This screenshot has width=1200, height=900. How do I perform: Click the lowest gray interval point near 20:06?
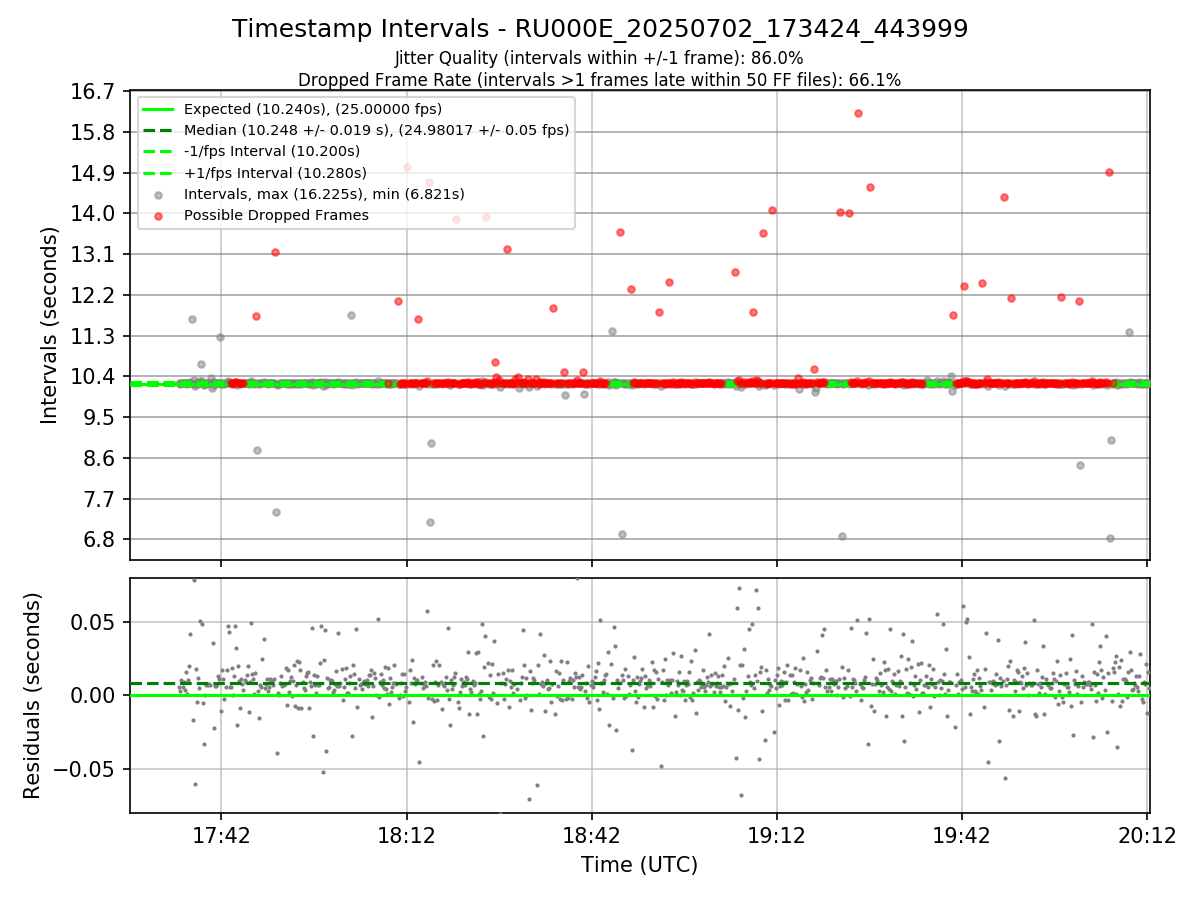coord(1110,538)
